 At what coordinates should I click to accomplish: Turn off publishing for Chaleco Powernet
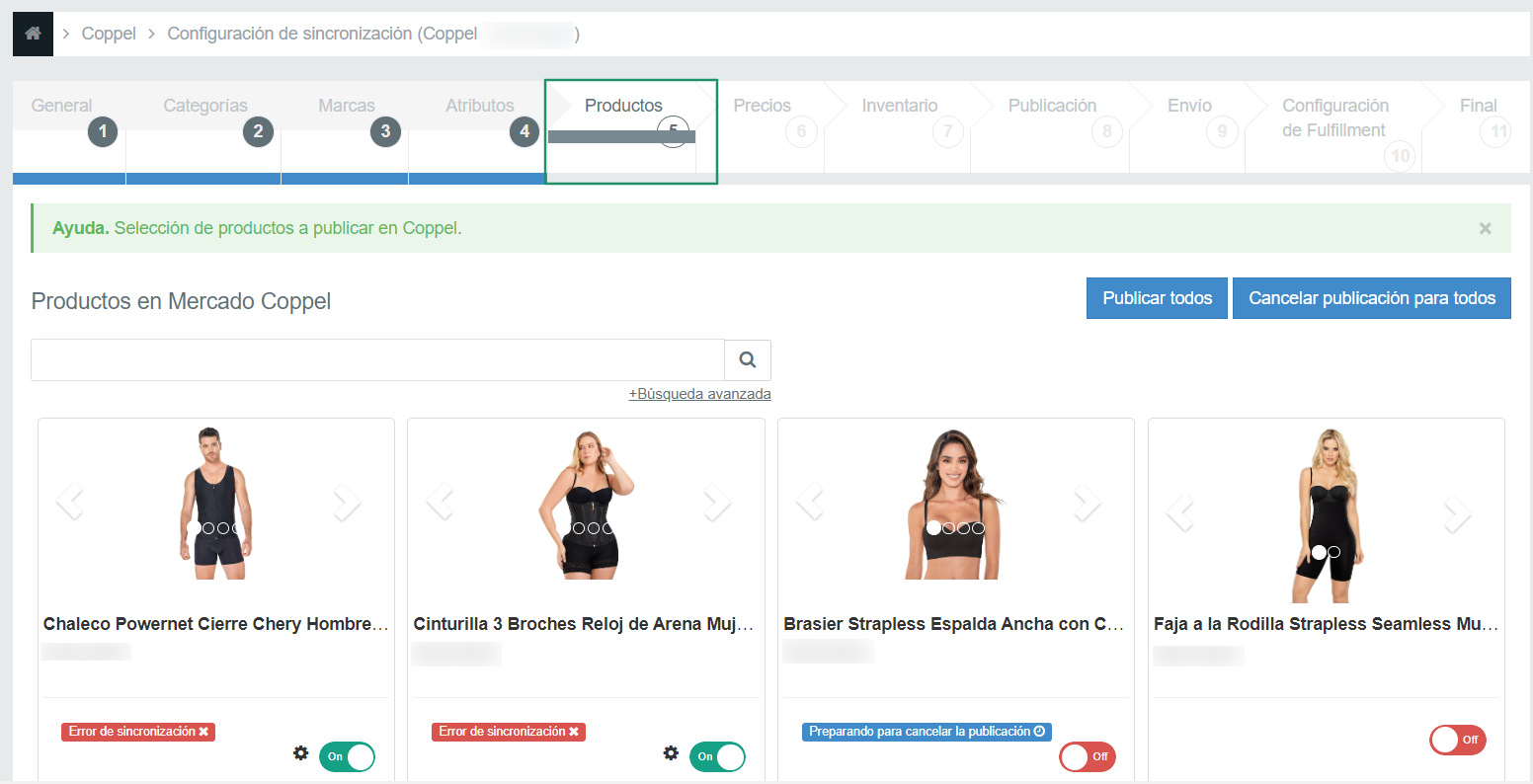coord(347,756)
